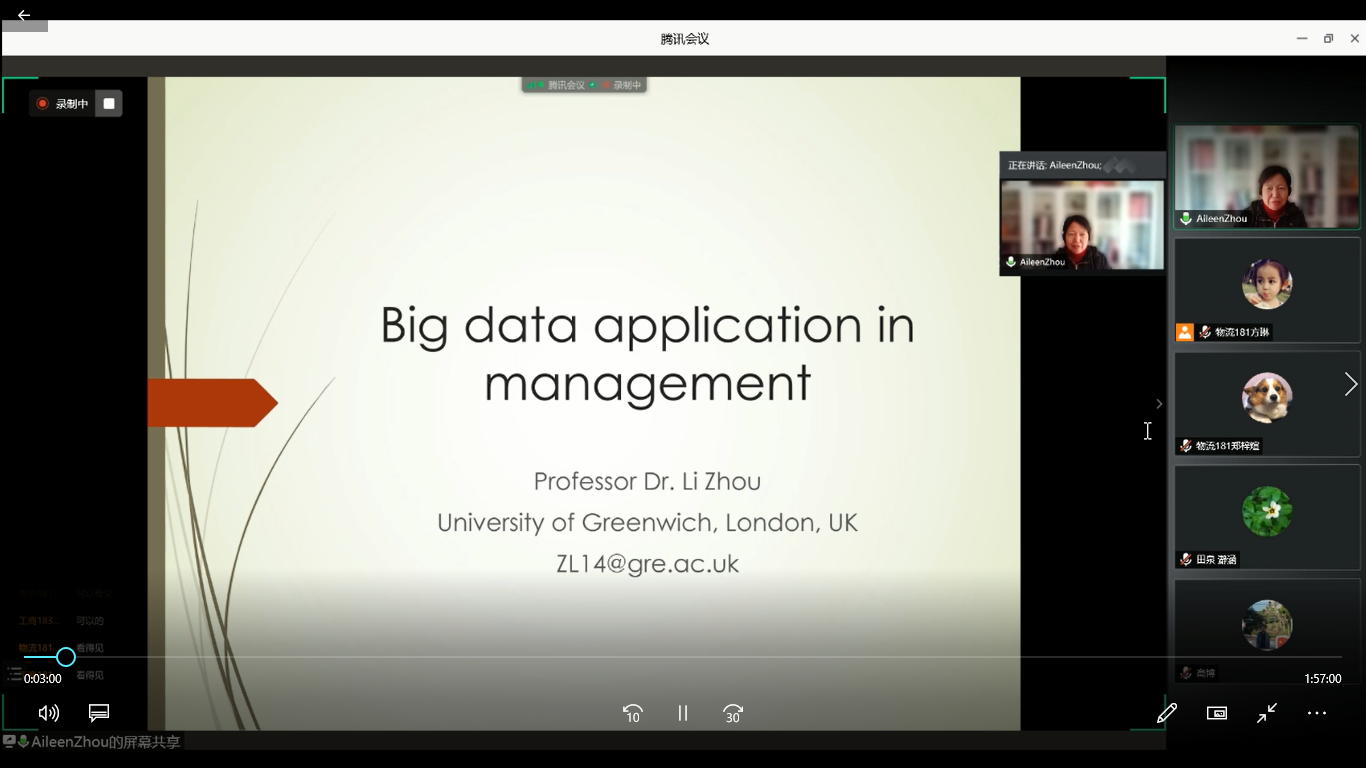The width and height of the screenshot is (1366, 768).
Task: Click the seek bar playhead handle
Action: click(65, 657)
